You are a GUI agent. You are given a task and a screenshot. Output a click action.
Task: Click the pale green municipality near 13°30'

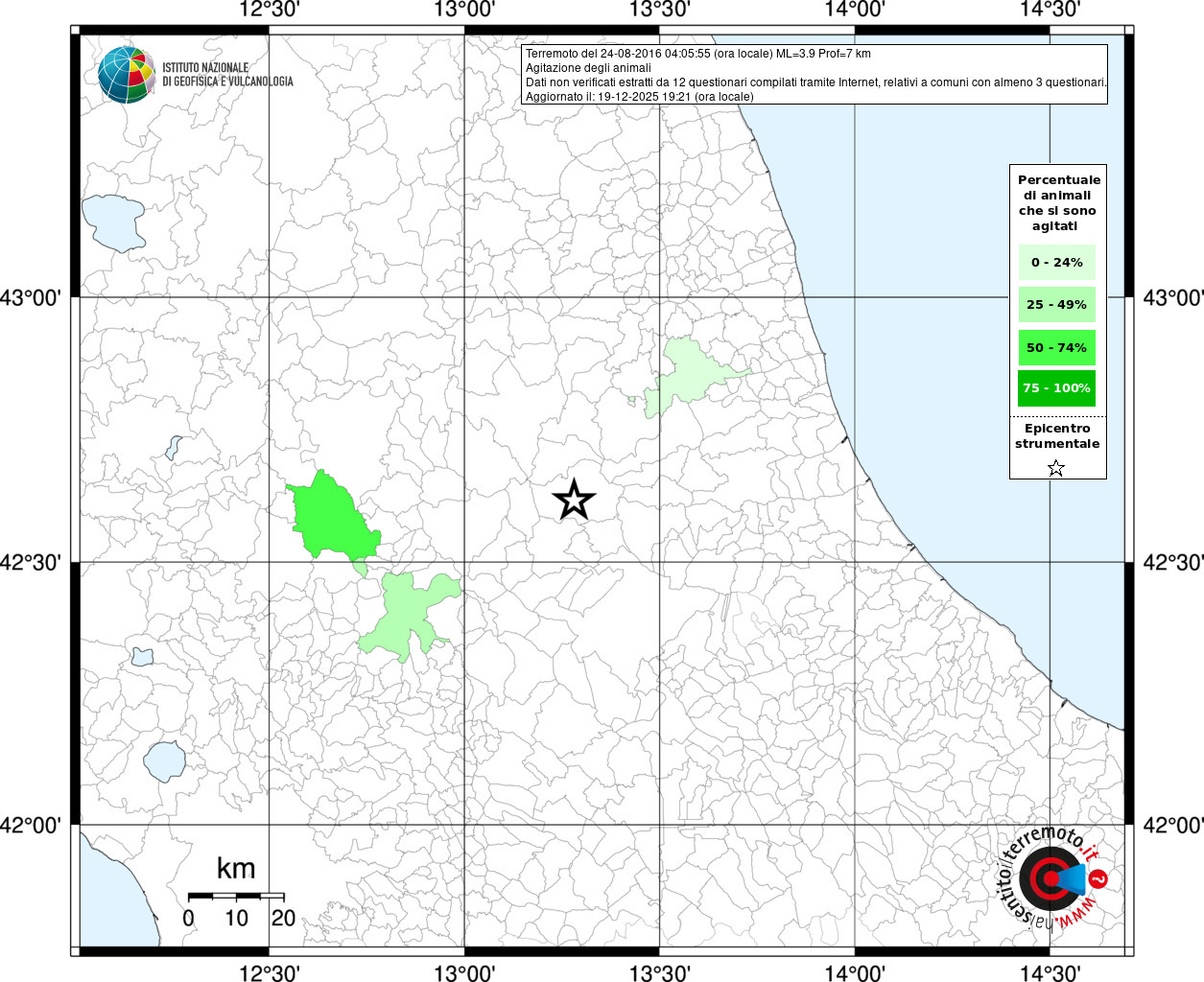pos(689,376)
